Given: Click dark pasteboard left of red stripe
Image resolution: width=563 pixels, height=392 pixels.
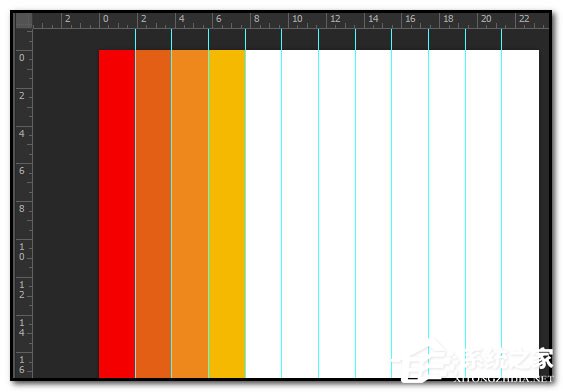Looking at the screenshot, I should pos(66,204).
